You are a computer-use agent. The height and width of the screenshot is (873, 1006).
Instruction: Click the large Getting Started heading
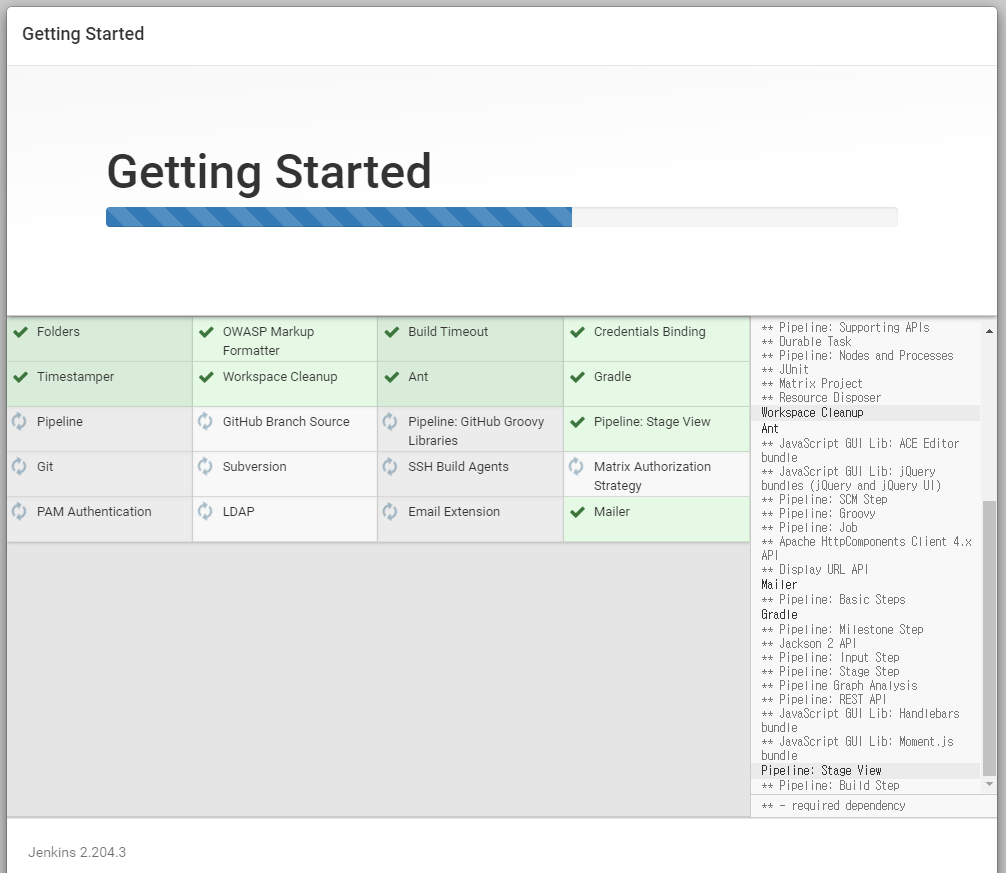click(269, 172)
